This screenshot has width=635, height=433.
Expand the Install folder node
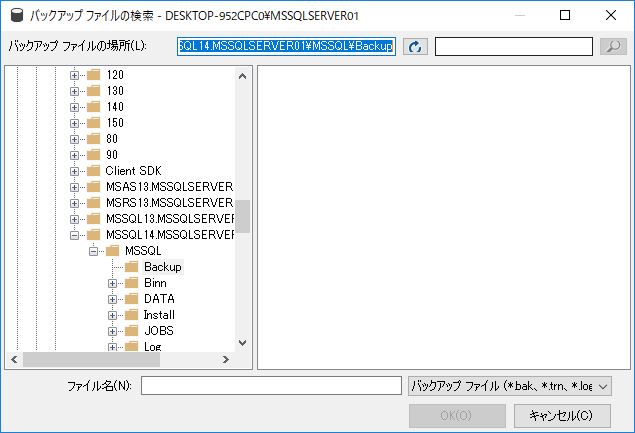click(x=113, y=315)
